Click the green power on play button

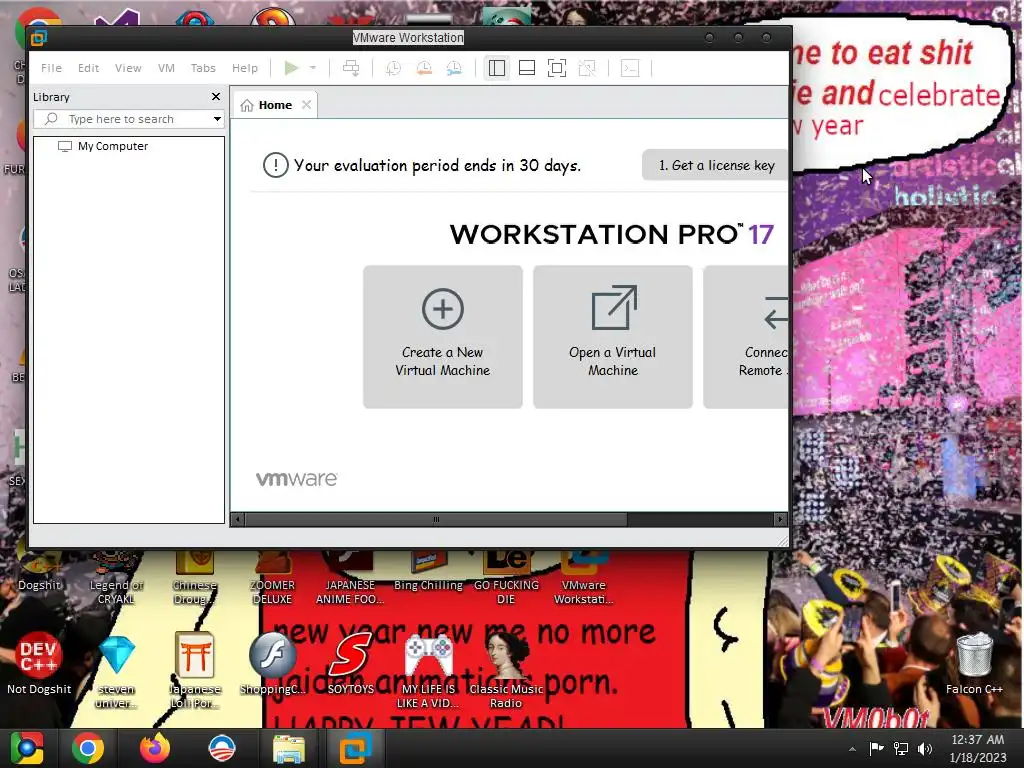[x=291, y=68]
